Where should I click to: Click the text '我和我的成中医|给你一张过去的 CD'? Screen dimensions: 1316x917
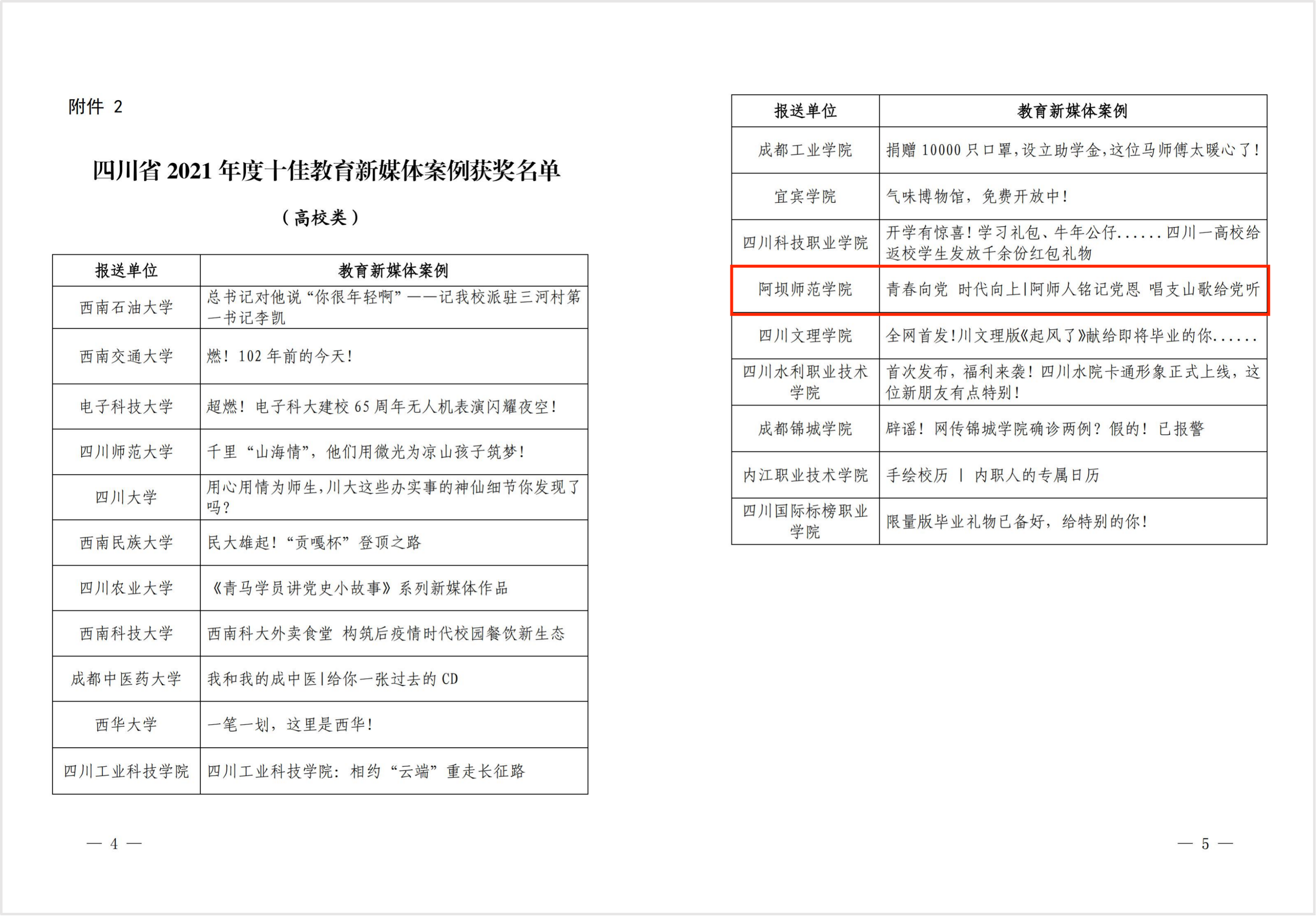(333, 680)
